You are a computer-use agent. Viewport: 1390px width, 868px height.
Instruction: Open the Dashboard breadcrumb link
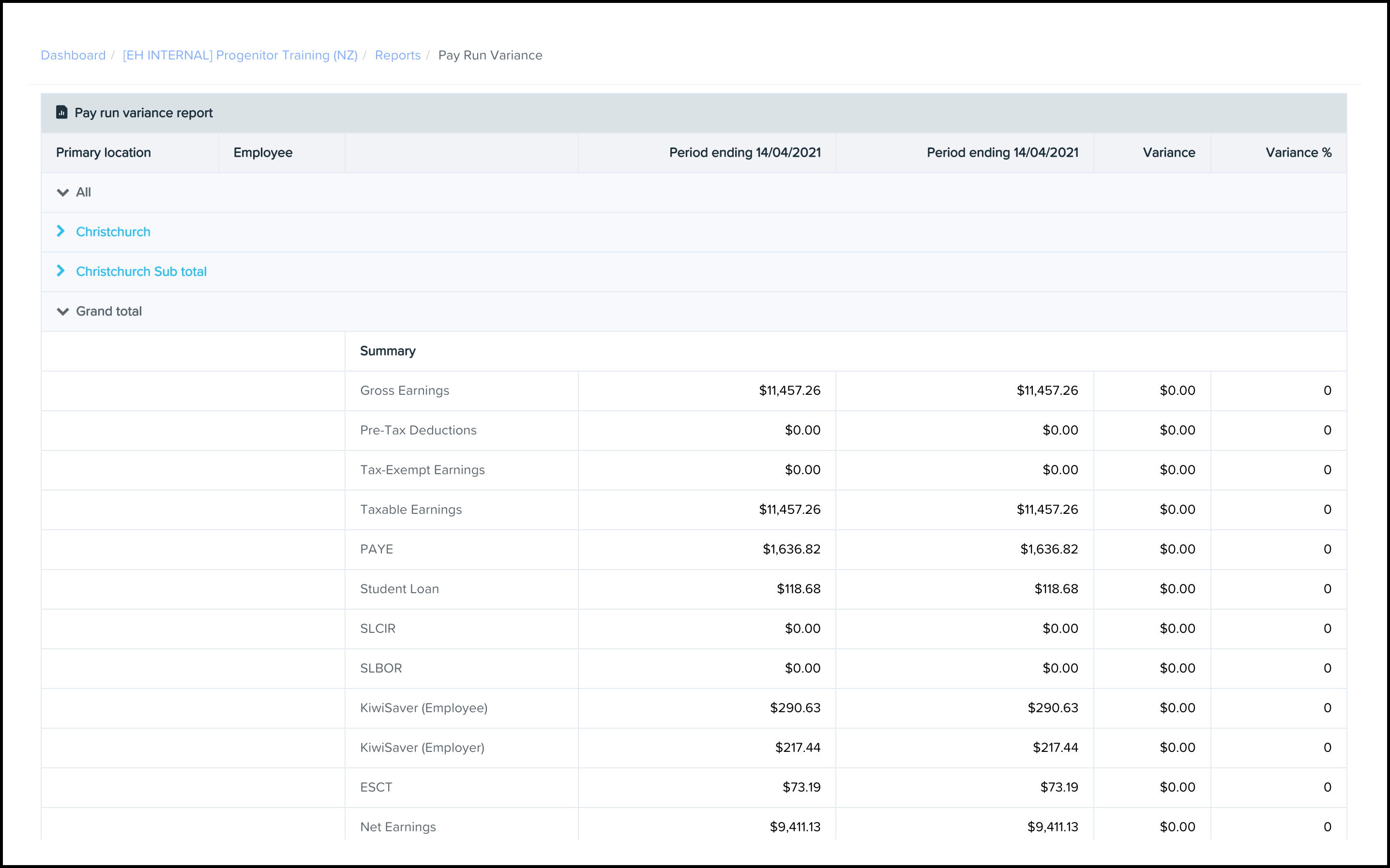[x=73, y=55]
